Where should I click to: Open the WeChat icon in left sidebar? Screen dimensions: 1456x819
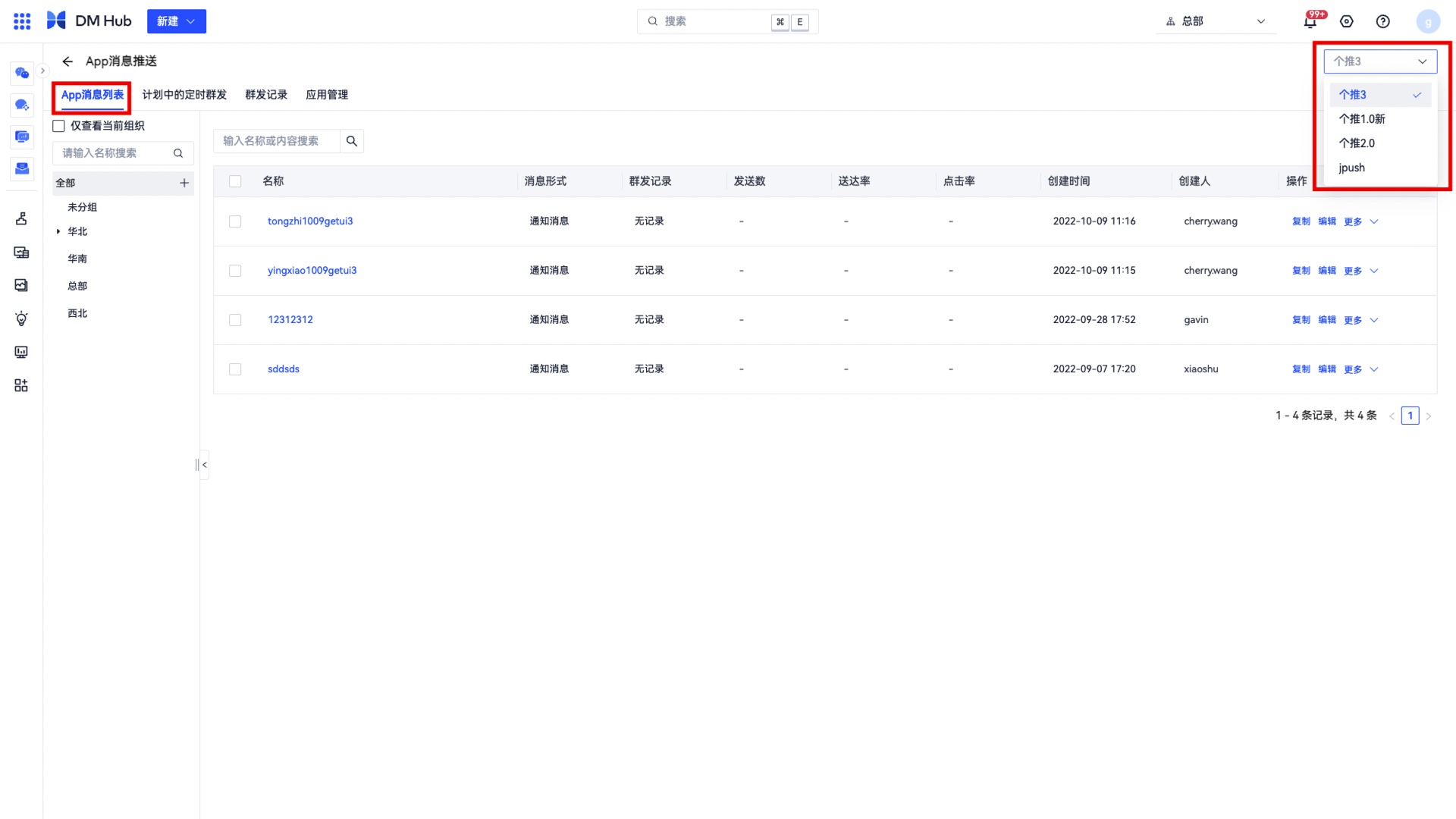tap(22, 73)
